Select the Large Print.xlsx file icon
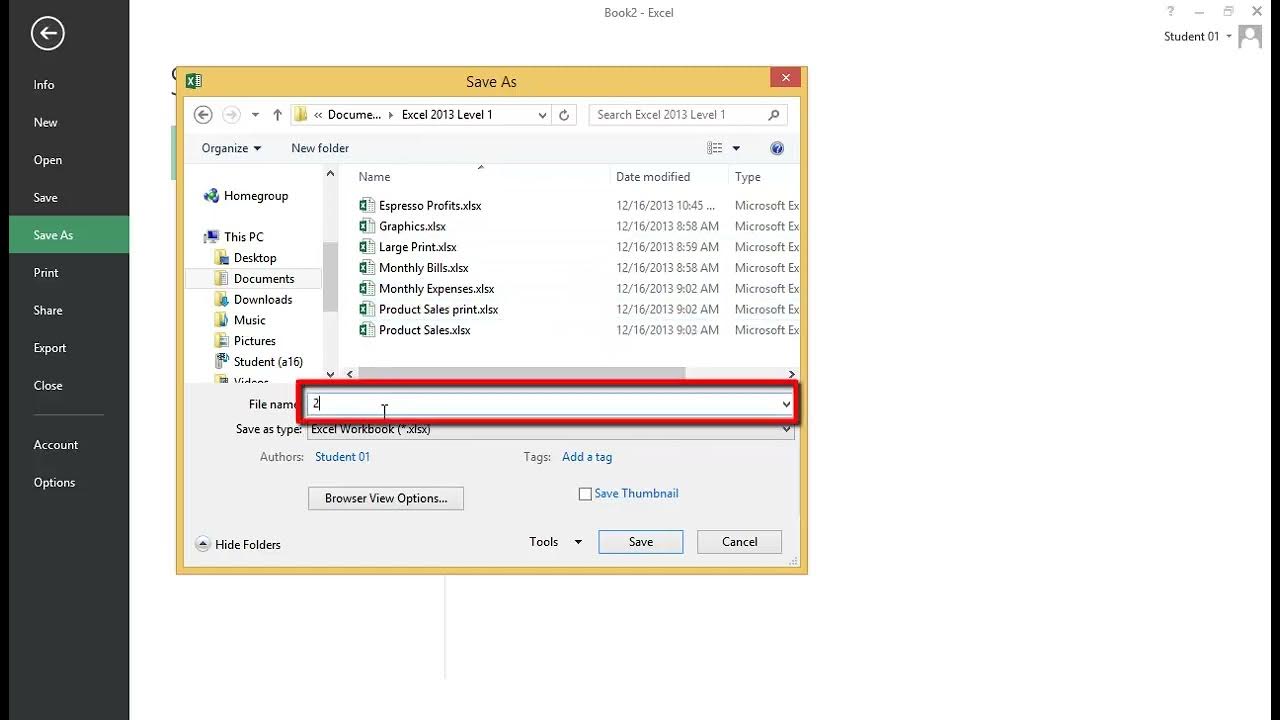This screenshot has width=1280, height=720. click(366, 247)
